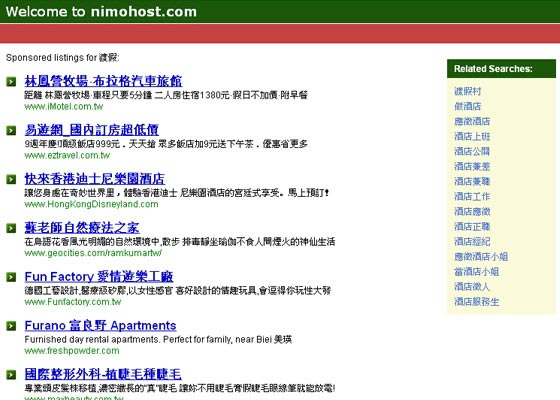This screenshot has height=400, width=560.
Task: Select related search 酒店正職
Action: (472, 226)
